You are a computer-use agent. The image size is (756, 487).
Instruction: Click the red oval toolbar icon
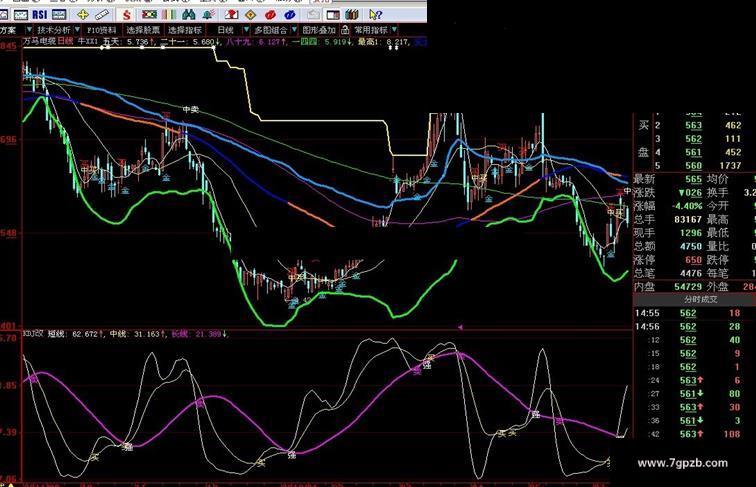[x=270, y=15]
